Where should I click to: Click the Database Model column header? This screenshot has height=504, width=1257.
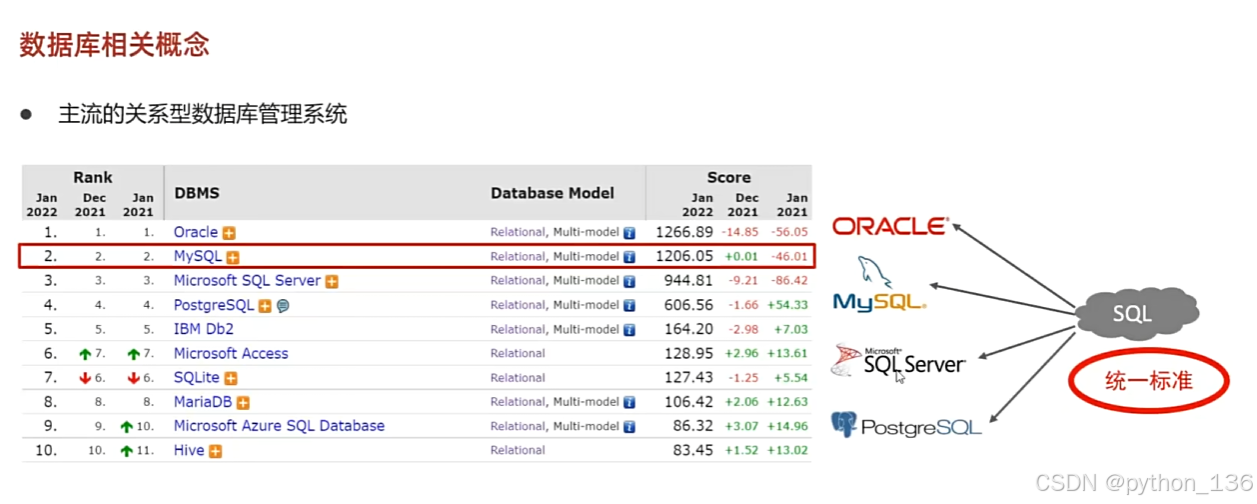click(x=553, y=193)
